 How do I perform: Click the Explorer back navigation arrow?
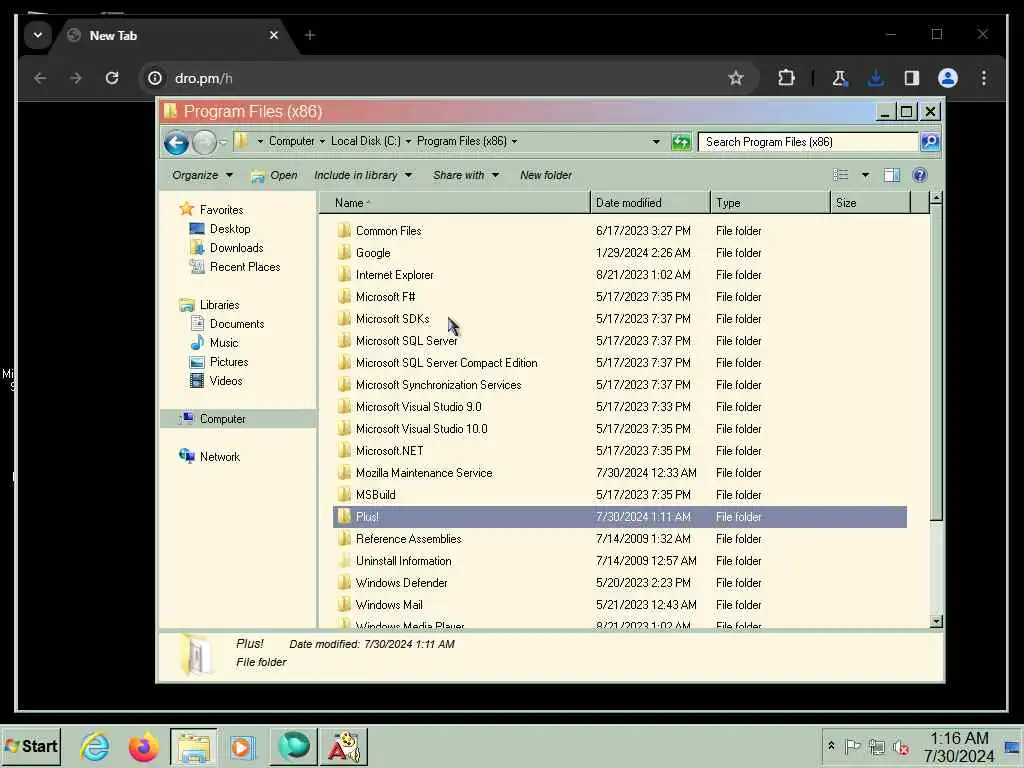click(176, 142)
